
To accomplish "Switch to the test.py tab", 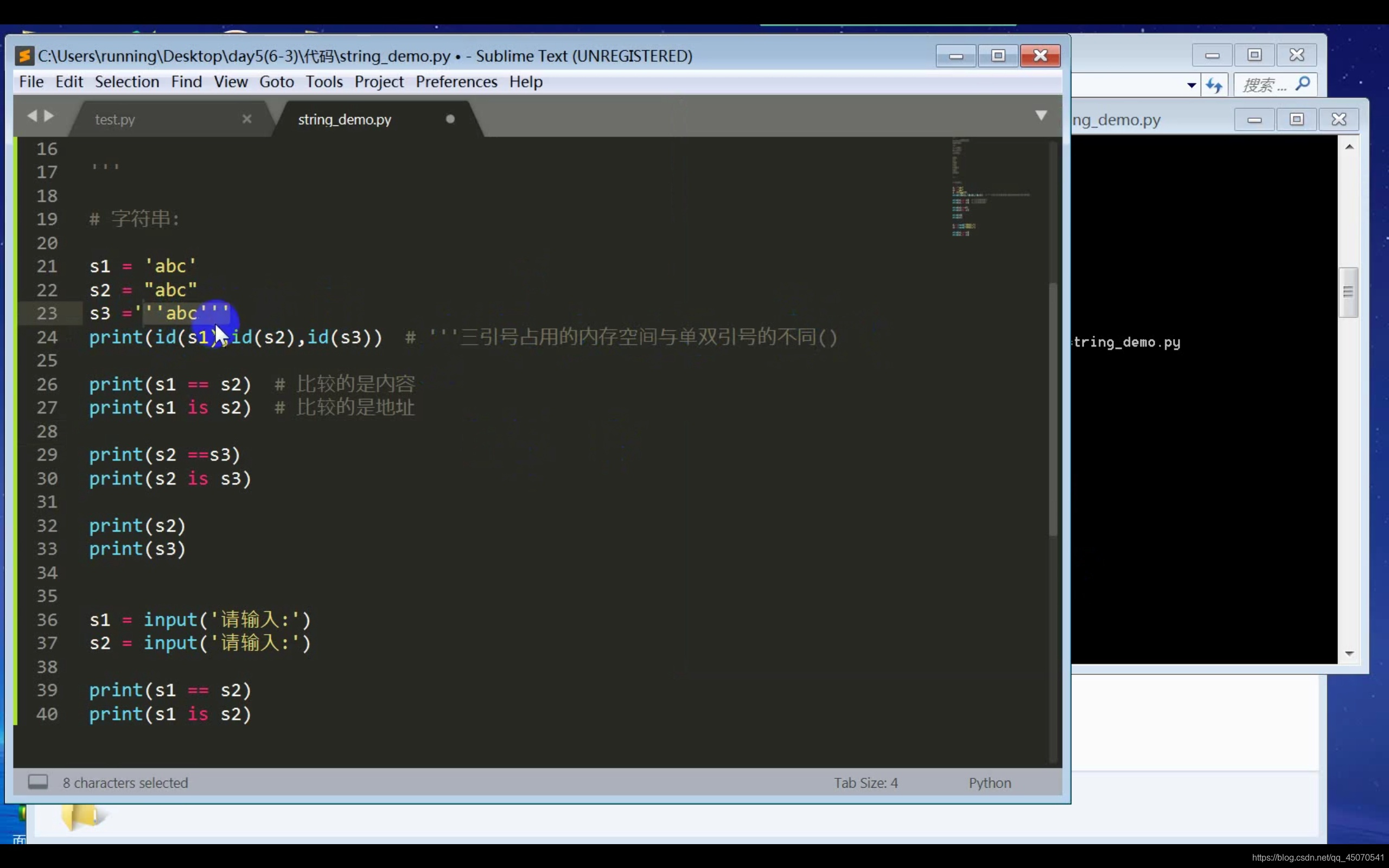I will (115, 119).
